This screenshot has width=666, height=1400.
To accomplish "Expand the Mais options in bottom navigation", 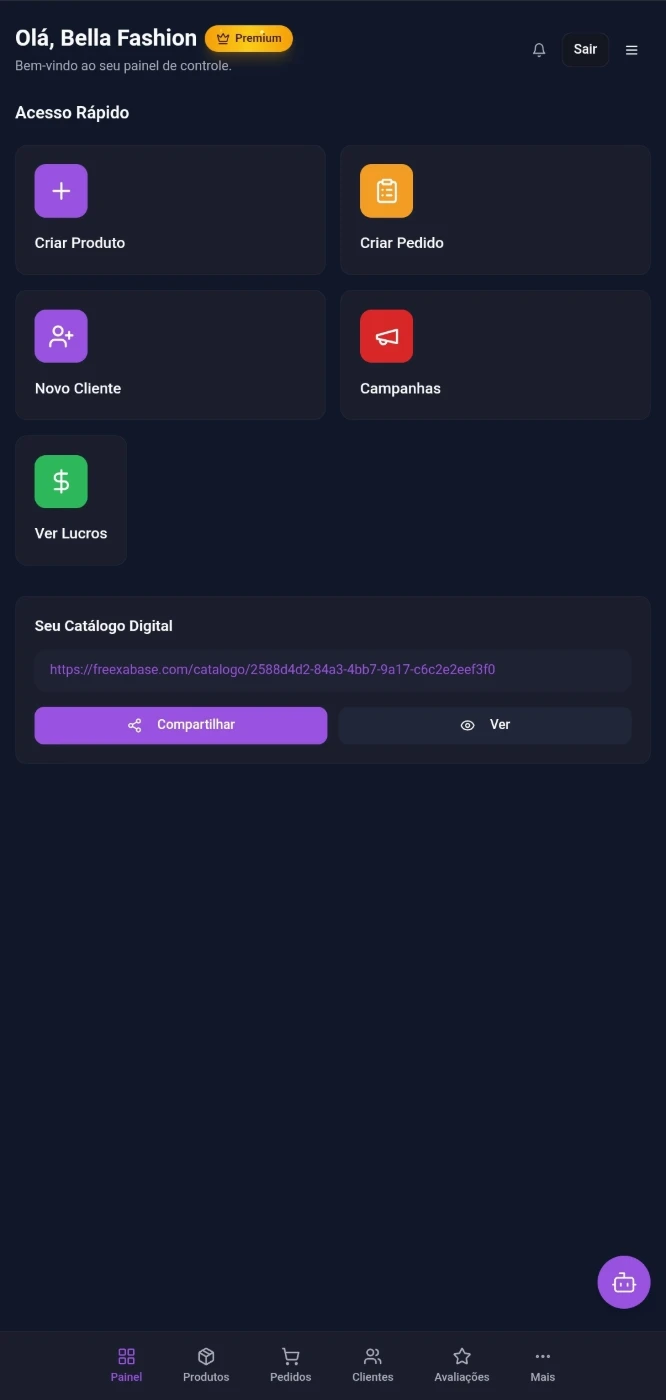I will (542, 1365).
